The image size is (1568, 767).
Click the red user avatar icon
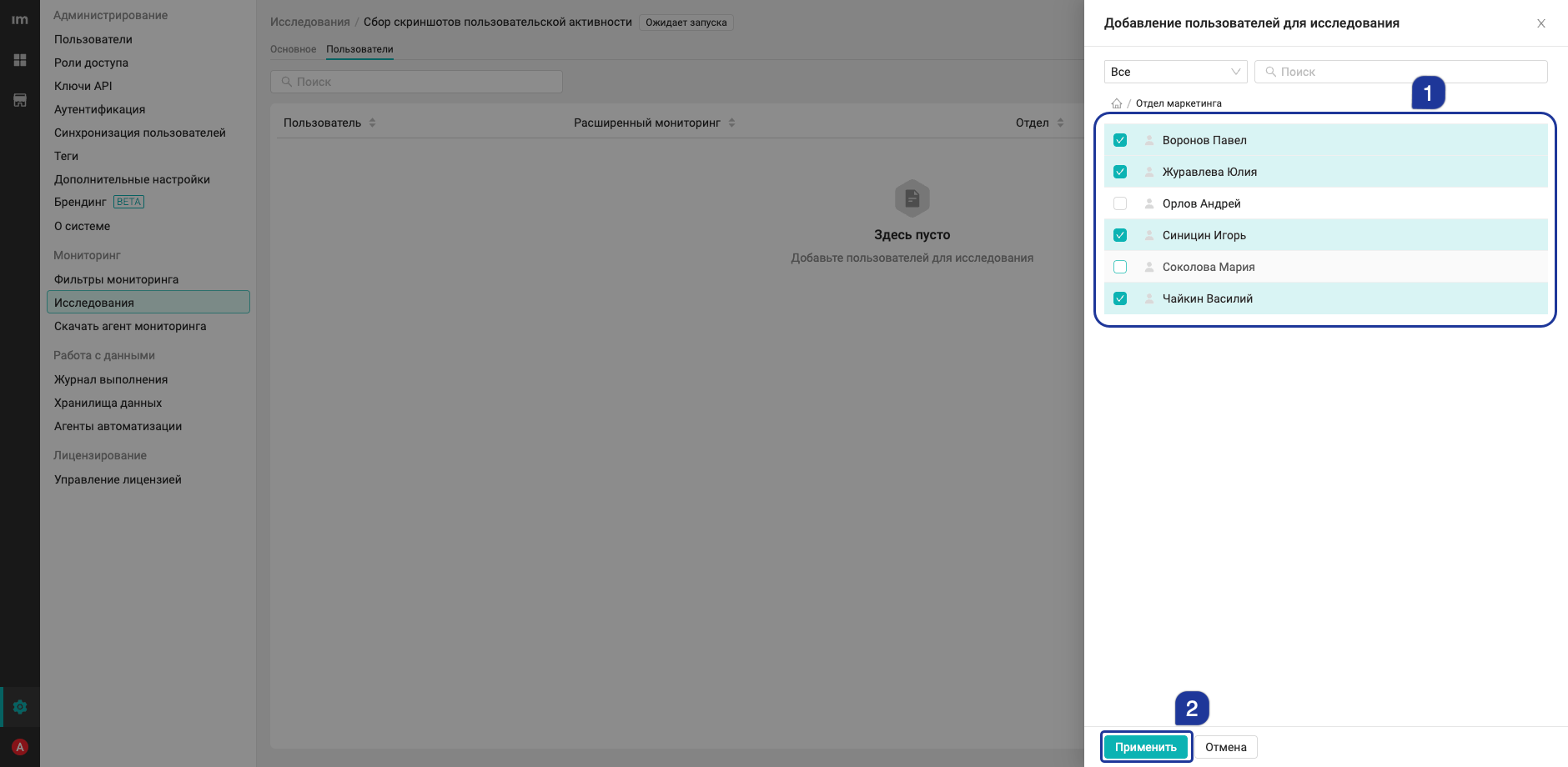(20, 747)
